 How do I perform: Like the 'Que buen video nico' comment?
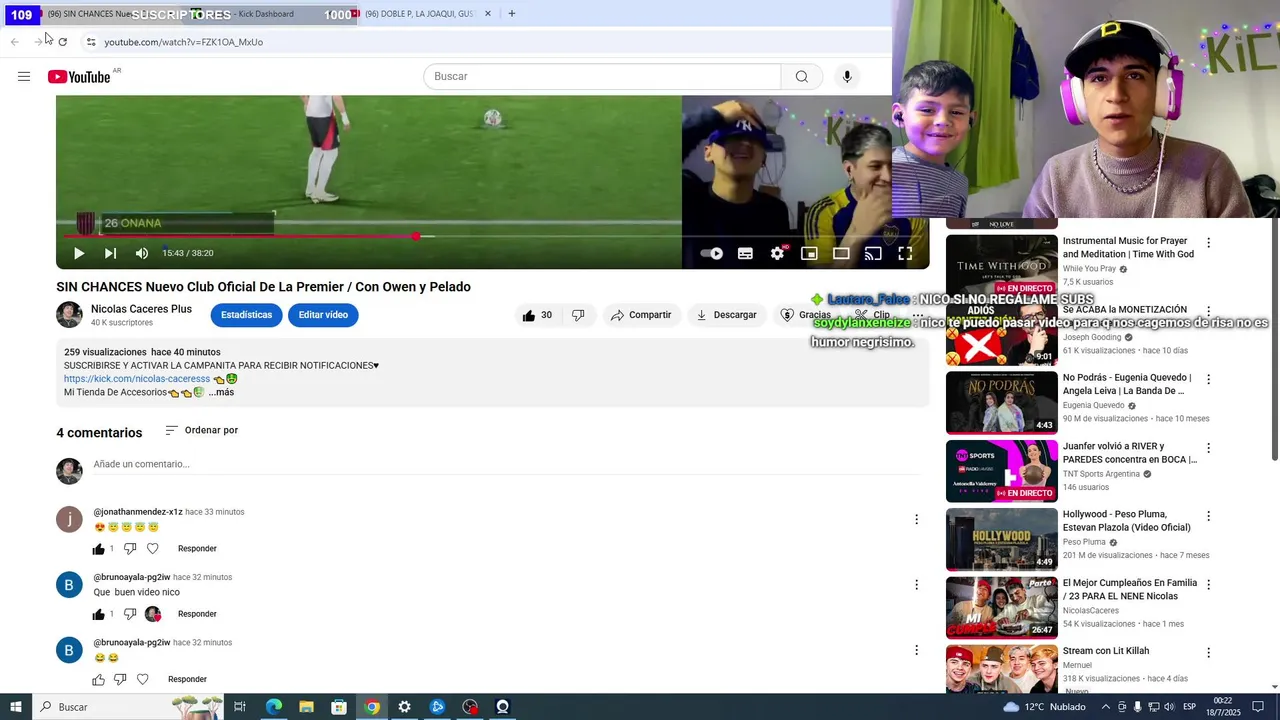click(98, 614)
